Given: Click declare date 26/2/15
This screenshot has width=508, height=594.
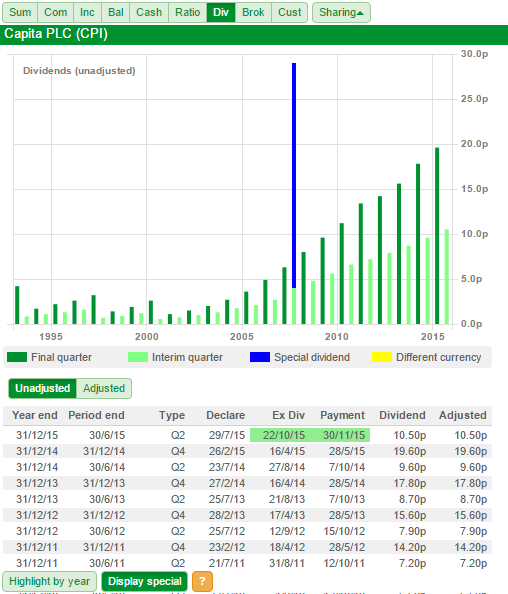Looking at the screenshot, I should coord(227,451).
